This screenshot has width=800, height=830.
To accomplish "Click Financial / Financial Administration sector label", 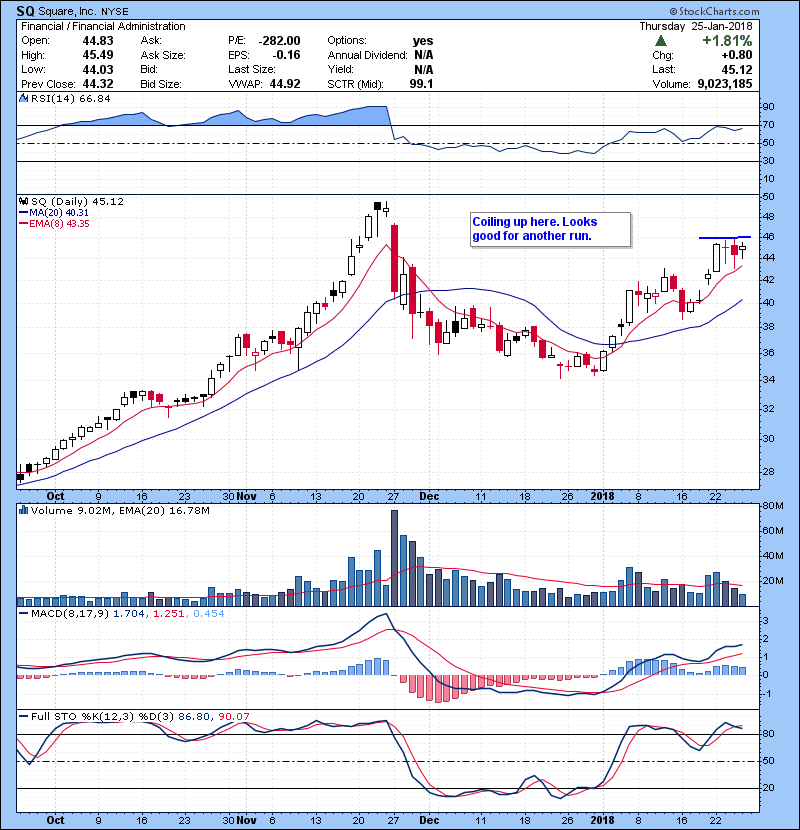I will pyautogui.click(x=103, y=26).
